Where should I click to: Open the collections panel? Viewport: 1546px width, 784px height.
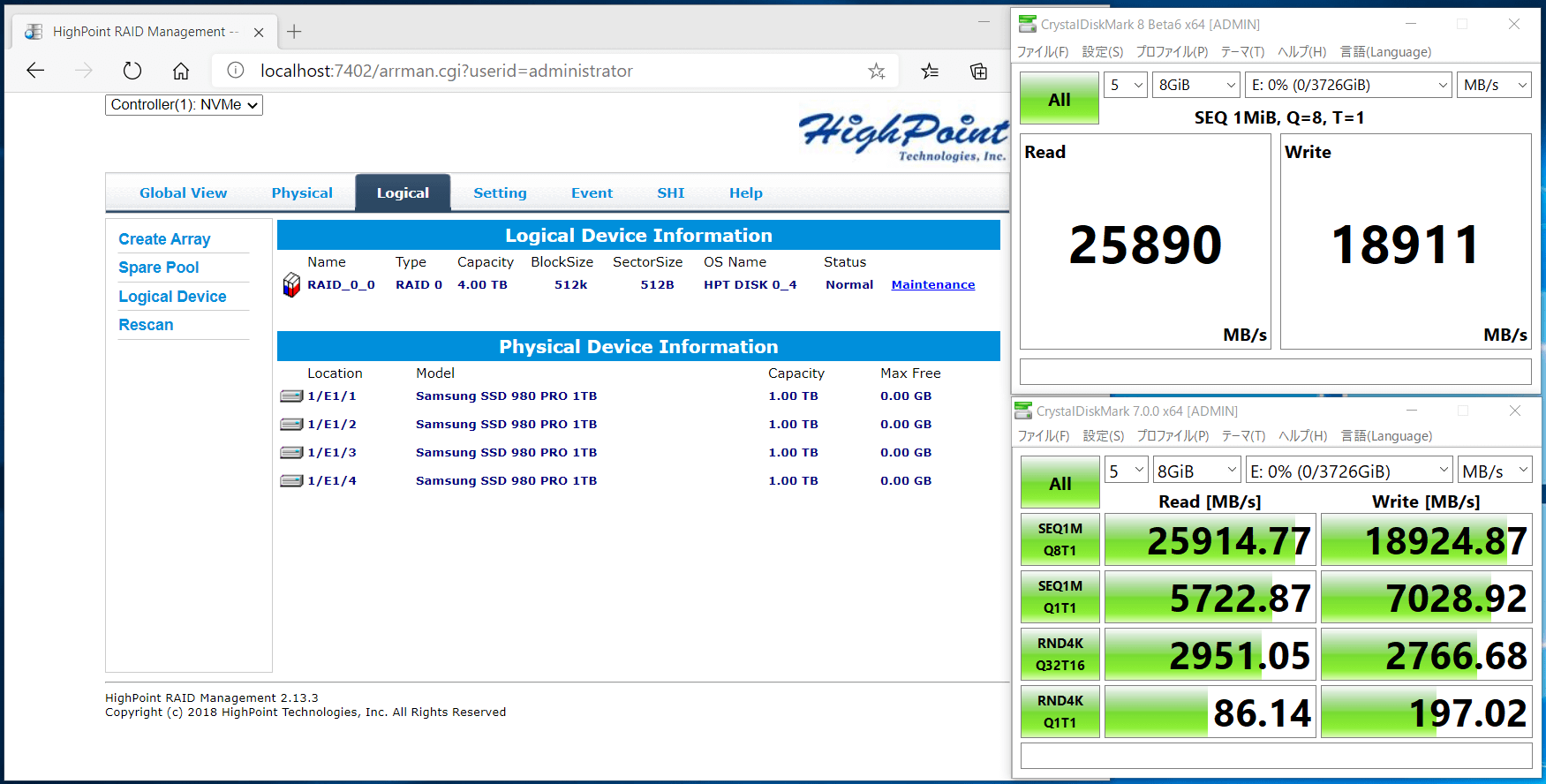pyautogui.click(x=978, y=71)
